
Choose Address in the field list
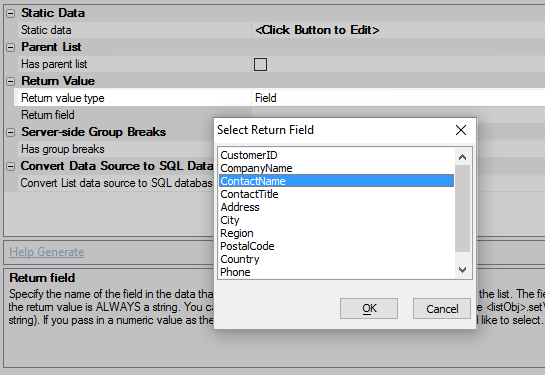click(336, 207)
